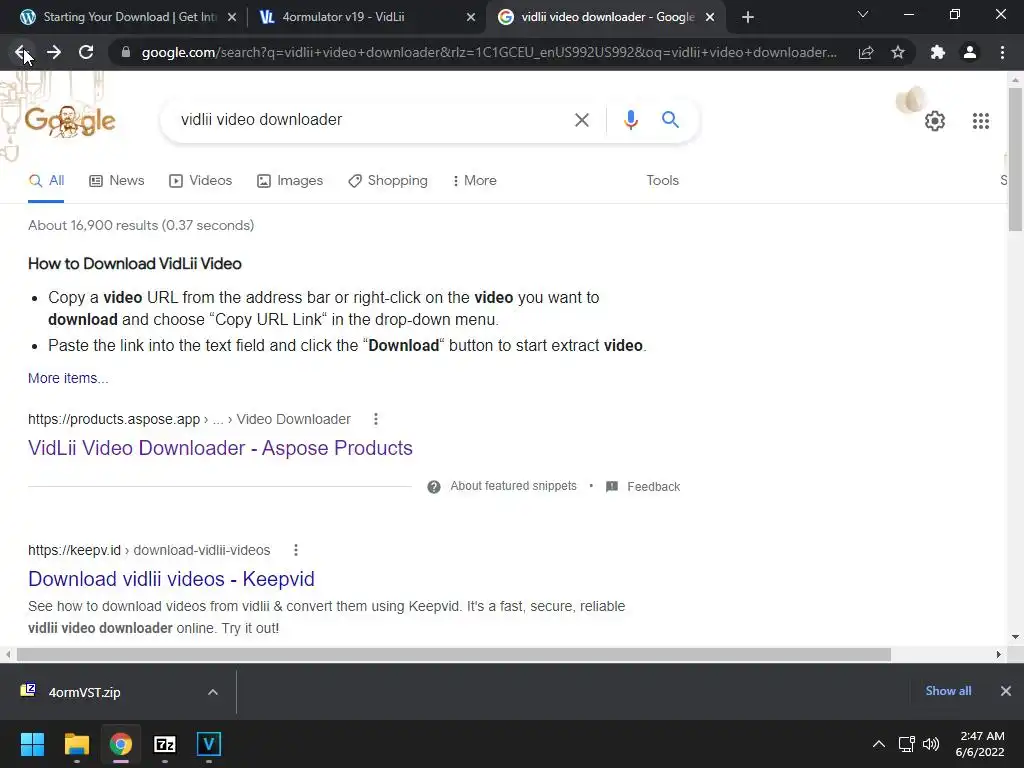
Task: Start voice search with microphone
Action: 630,120
